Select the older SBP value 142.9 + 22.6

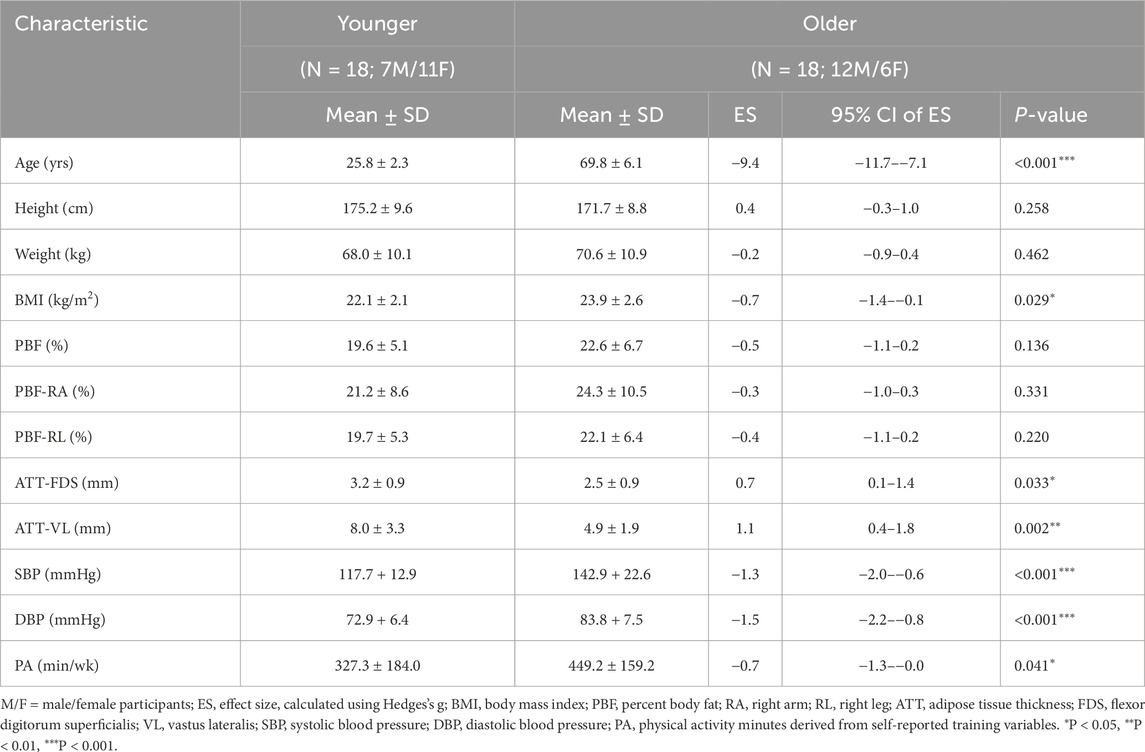(x=611, y=574)
